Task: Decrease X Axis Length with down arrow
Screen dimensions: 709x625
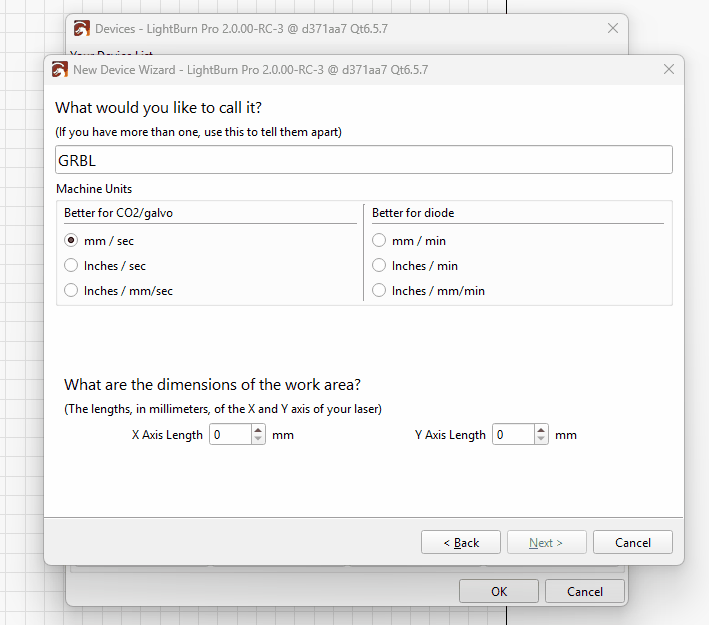Action: (258, 440)
